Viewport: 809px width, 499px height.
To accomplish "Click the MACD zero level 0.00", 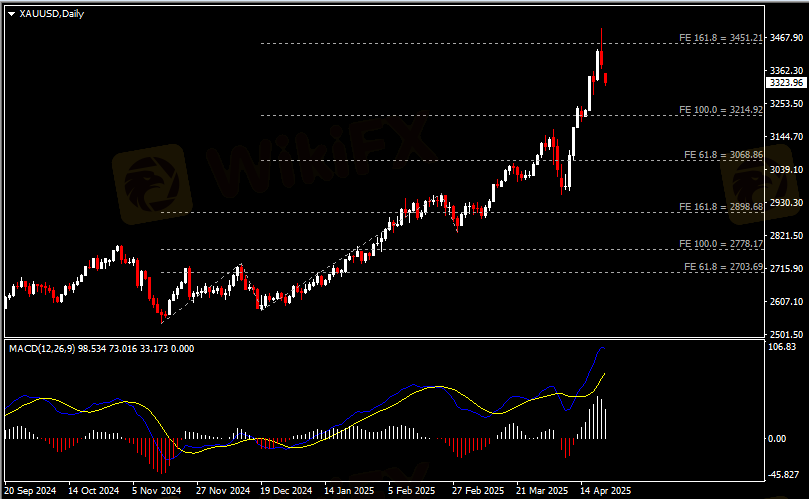I will coord(777,439).
